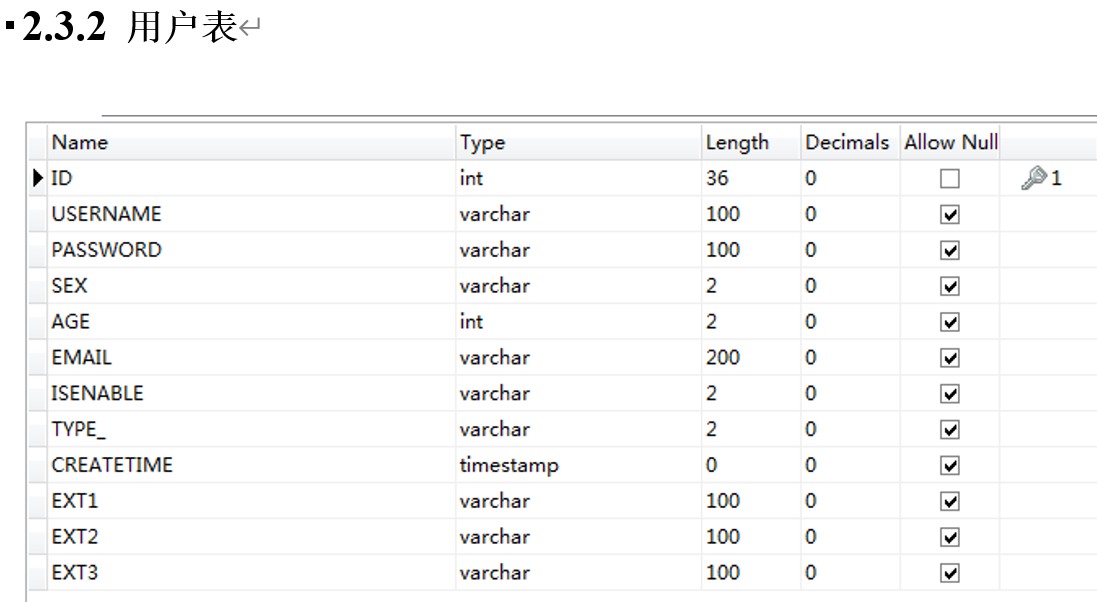Click the length value 36 for ID
Screen dimensions: 1097x602
pos(751,178)
